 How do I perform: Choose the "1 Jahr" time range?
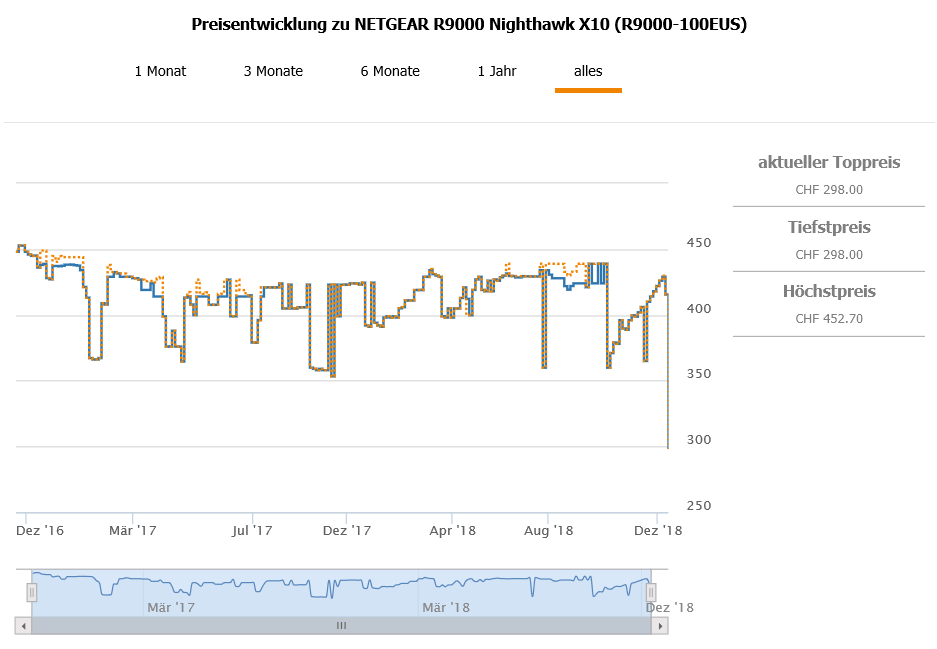pyautogui.click(x=497, y=71)
